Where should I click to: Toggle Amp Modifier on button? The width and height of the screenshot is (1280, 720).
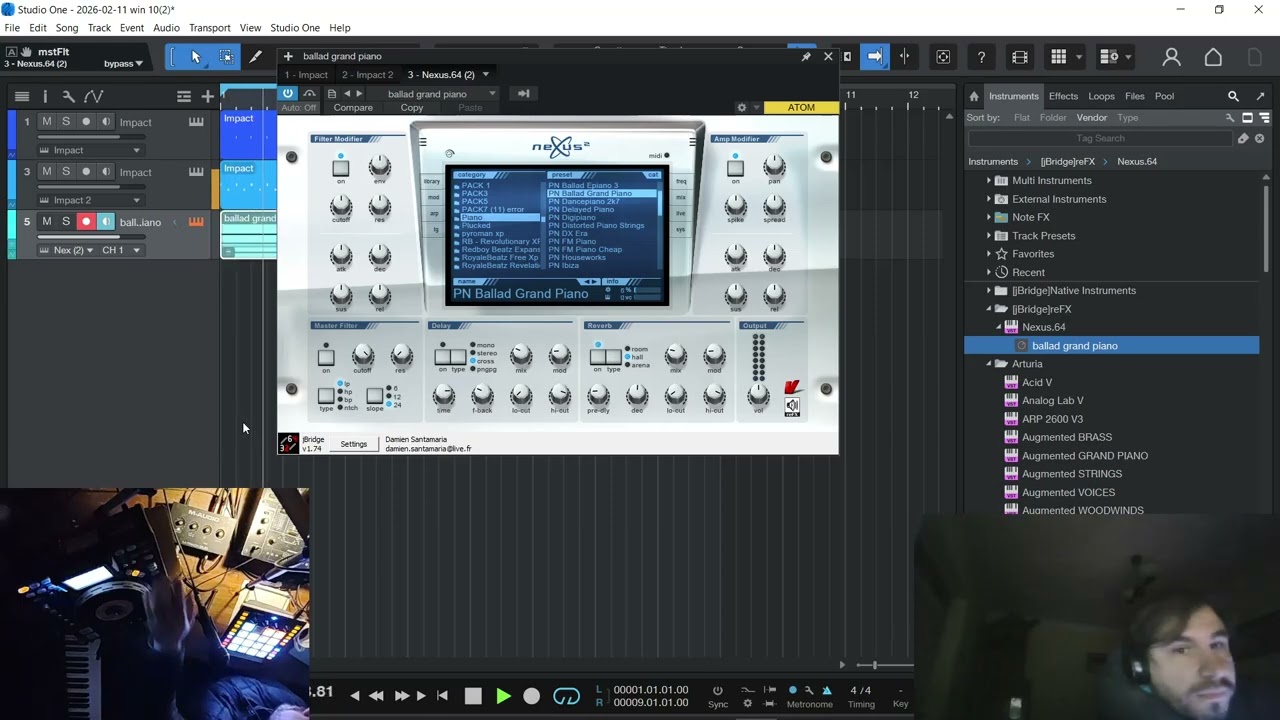coord(735,169)
